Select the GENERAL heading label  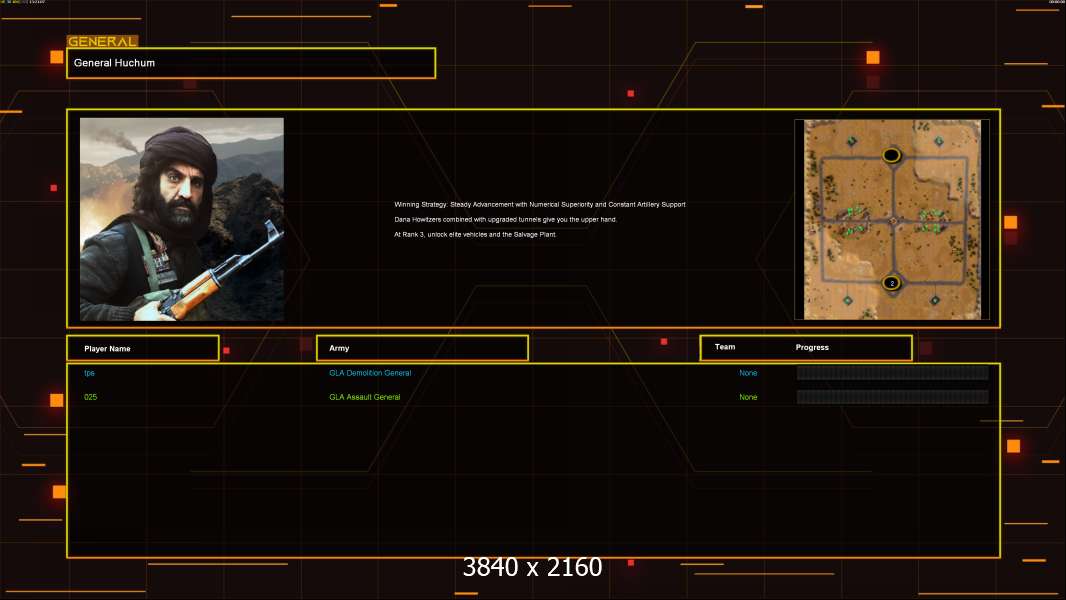pos(103,41)
